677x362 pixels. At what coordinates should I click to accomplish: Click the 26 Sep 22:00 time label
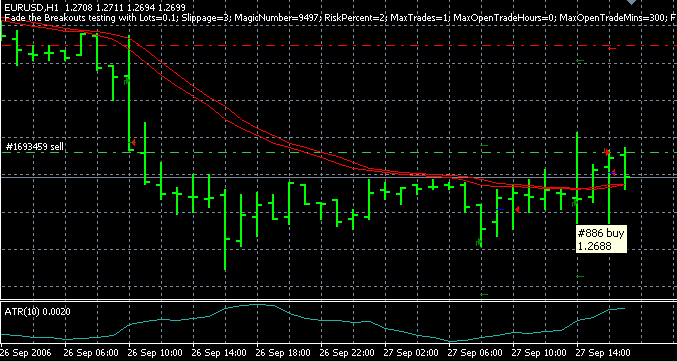point(347,352)
